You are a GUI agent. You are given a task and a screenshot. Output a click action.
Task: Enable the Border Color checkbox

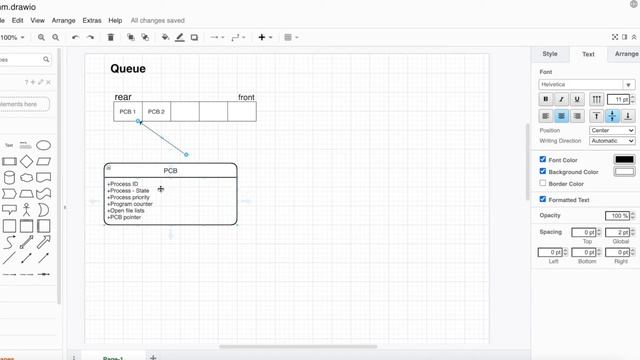tap(542, 183)
